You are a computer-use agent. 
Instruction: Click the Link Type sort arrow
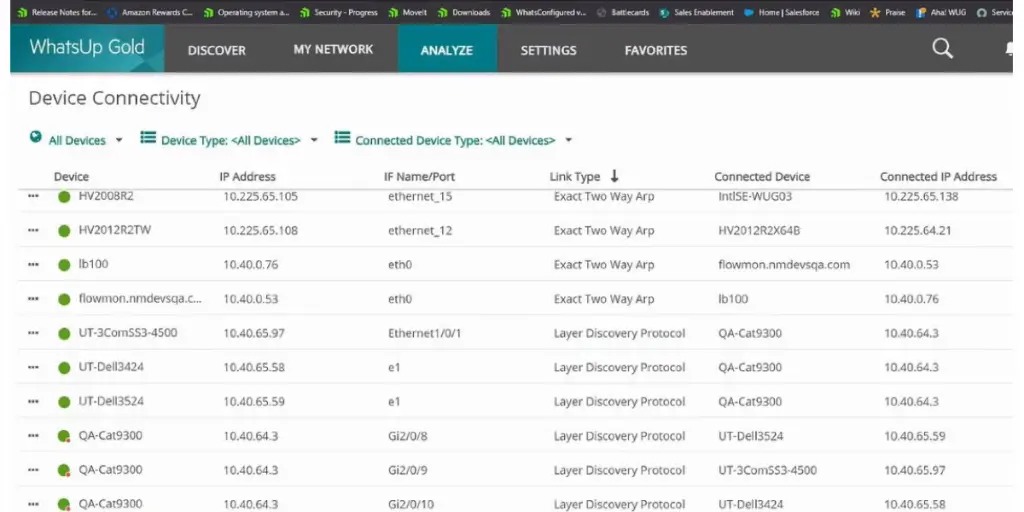point(614,176)
